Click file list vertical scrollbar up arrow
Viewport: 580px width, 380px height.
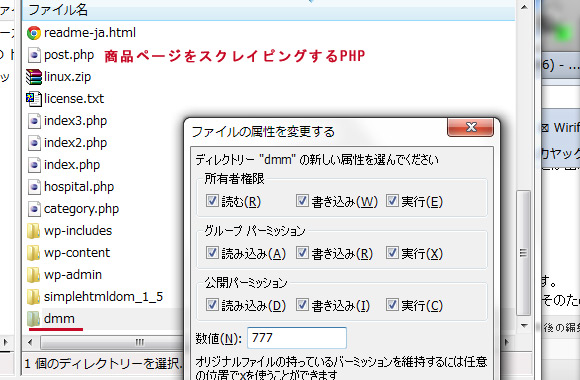[524, 7]
